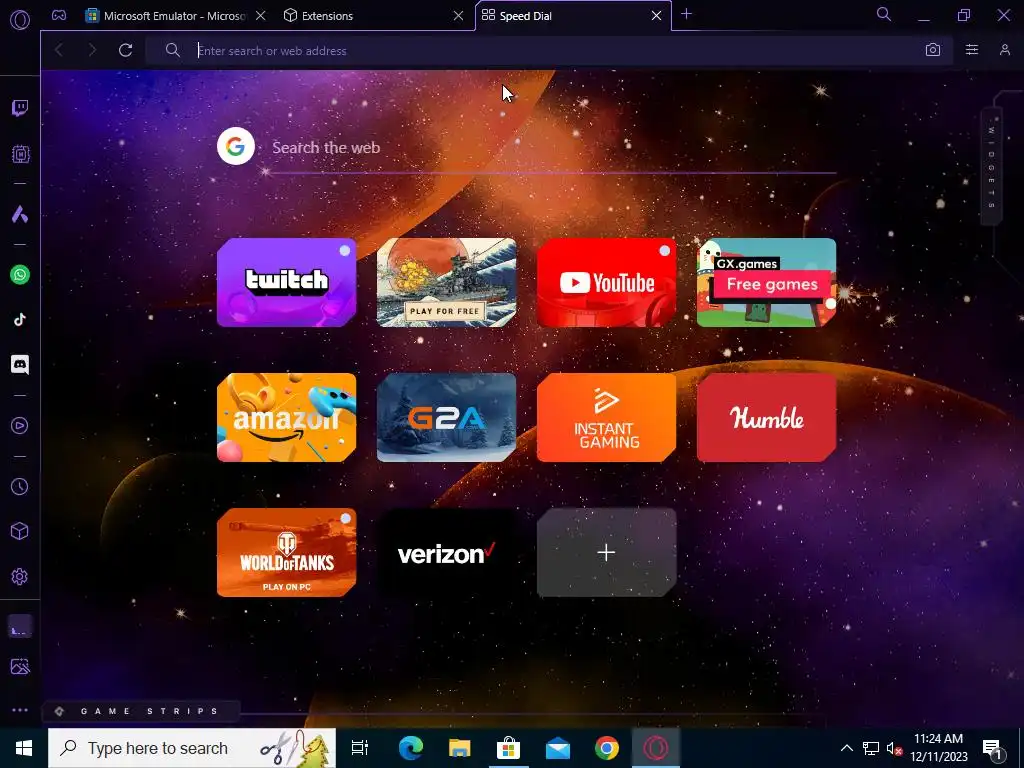Open the Opera menu logo
This screenshot has height=768, width=1024.
click(20, 19)
